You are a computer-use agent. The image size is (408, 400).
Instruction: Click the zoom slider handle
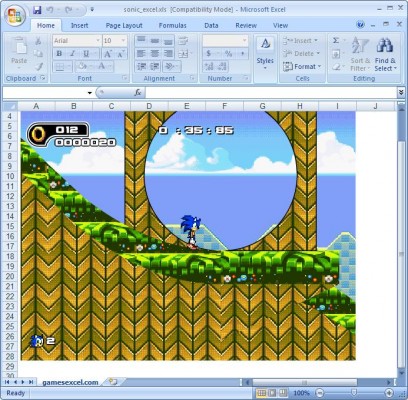[354, 393]
